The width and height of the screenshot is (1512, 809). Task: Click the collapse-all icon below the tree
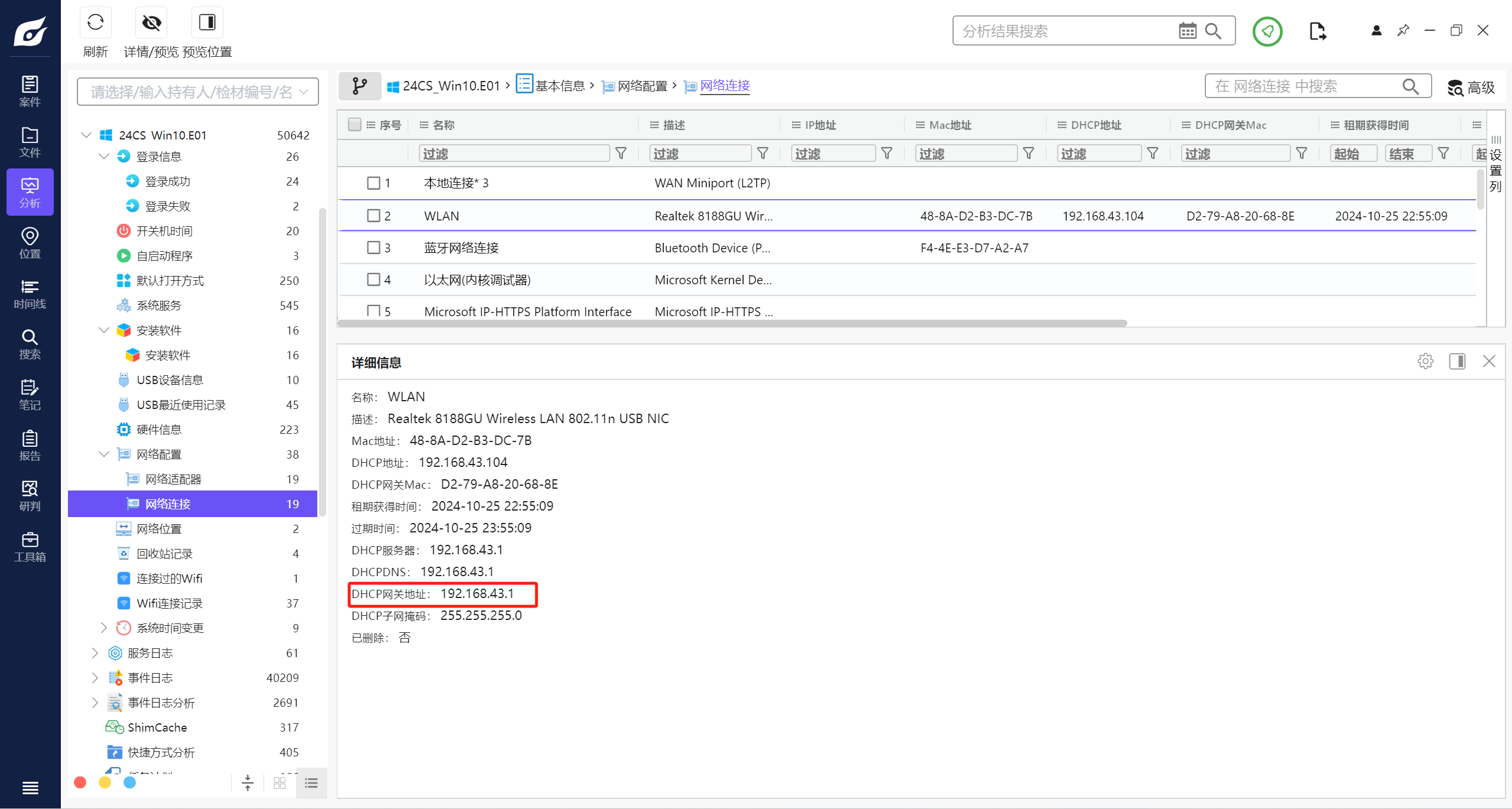[x=248, y=783]
